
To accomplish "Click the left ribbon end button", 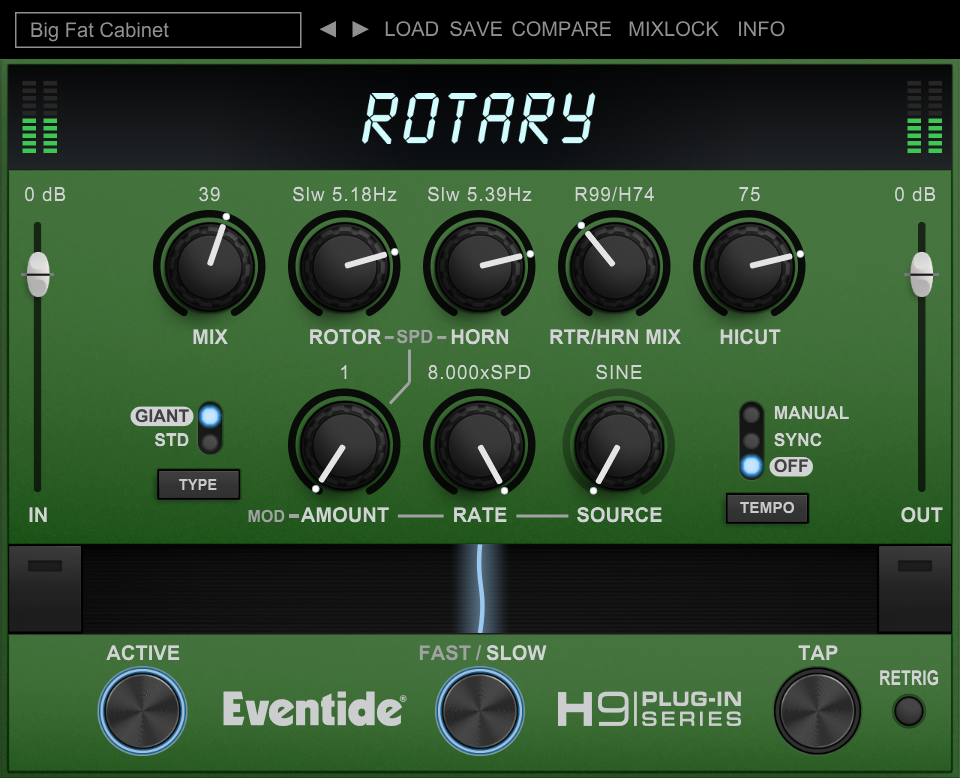I will click(x=45, y=589).
